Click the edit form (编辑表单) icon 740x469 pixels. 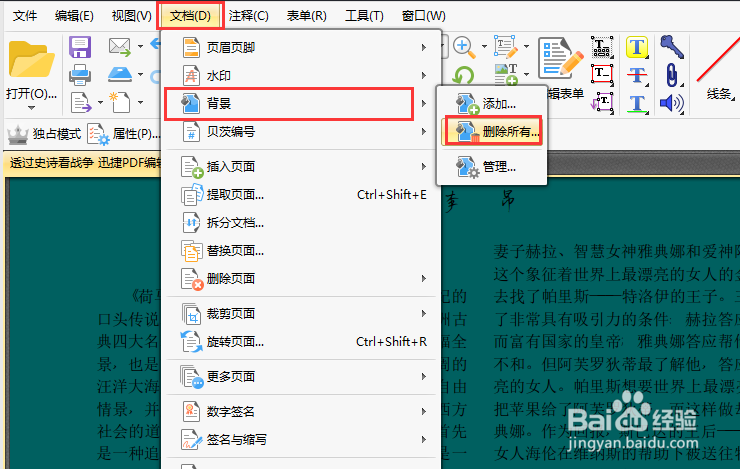coord(561,58)
